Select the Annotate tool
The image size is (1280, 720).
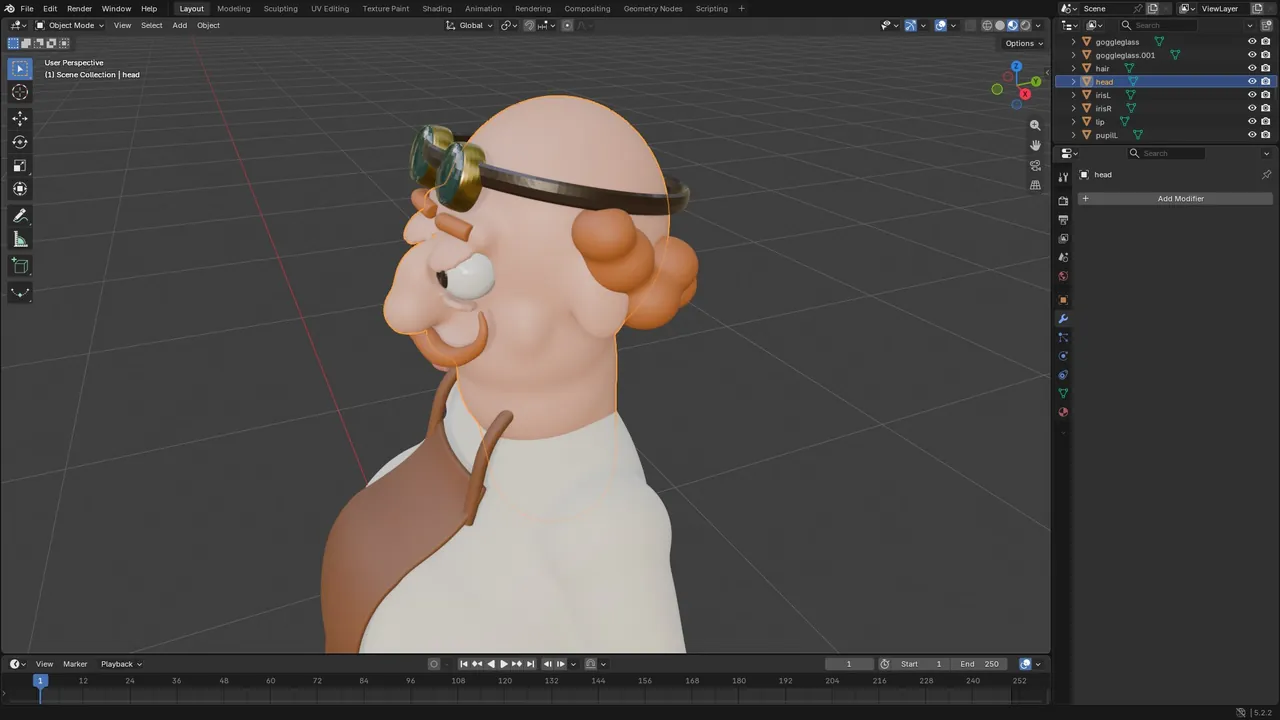[x=20, y=216]
